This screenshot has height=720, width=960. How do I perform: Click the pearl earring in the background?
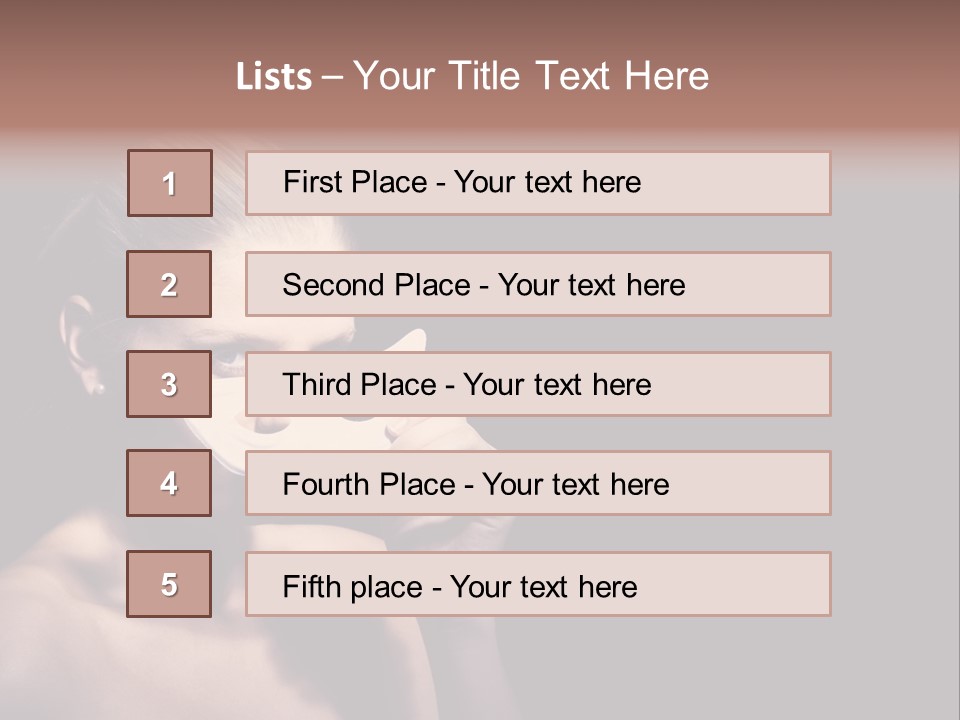tap(100, 387)
